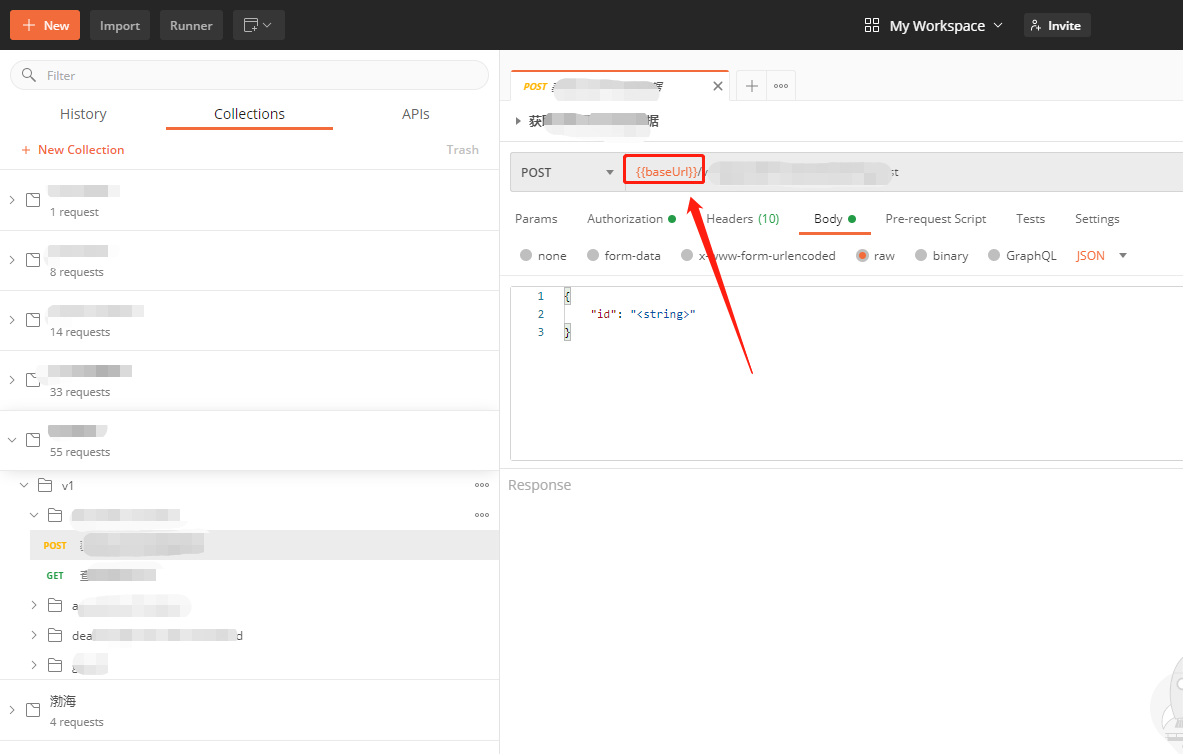Open the JSON format dropdown
Viewport: 1183px width, 754px height.
1102,256
